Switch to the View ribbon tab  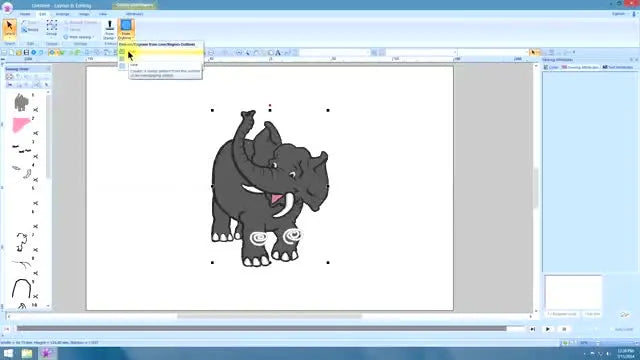tap(103, 14)
